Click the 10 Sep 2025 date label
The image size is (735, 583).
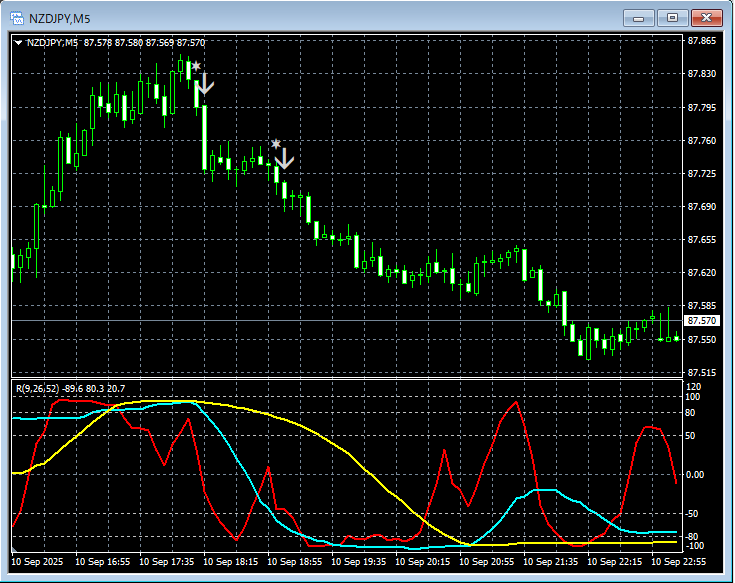[35, 563]
